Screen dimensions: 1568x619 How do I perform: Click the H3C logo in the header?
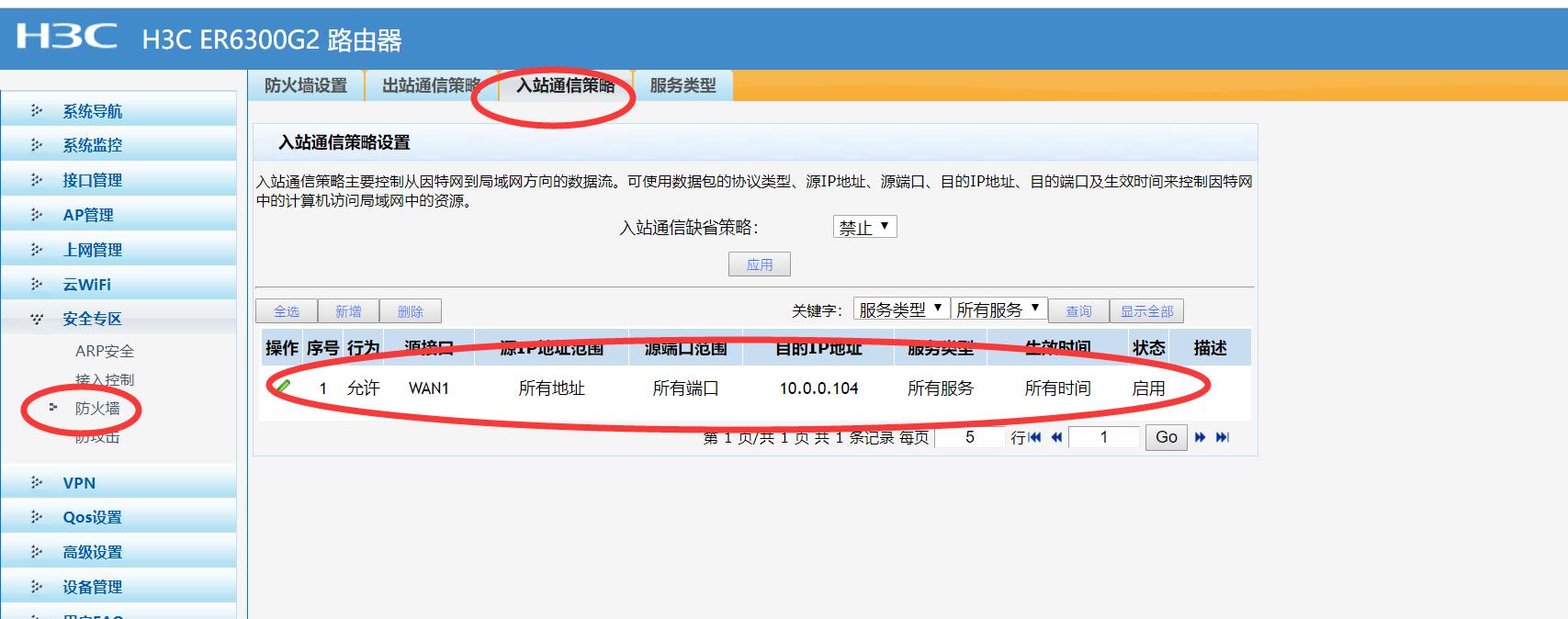coord(66,37)
